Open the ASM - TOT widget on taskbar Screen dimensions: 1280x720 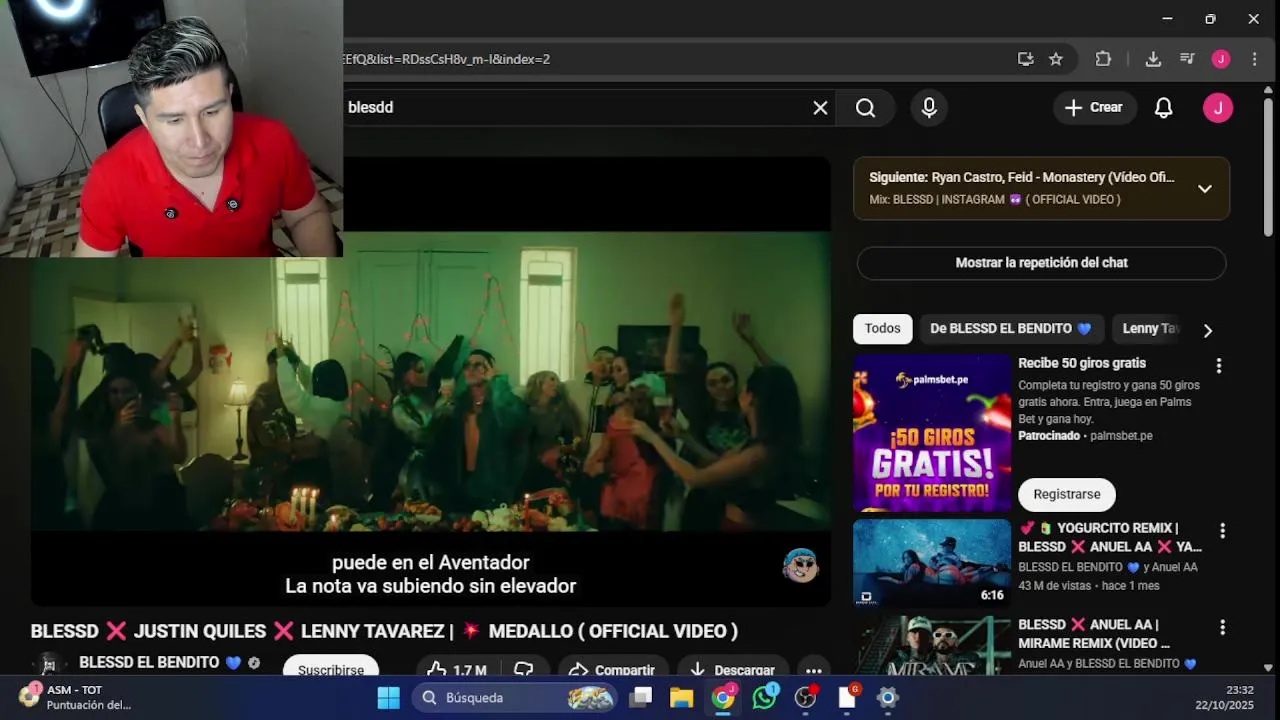(x=75, y=697)
